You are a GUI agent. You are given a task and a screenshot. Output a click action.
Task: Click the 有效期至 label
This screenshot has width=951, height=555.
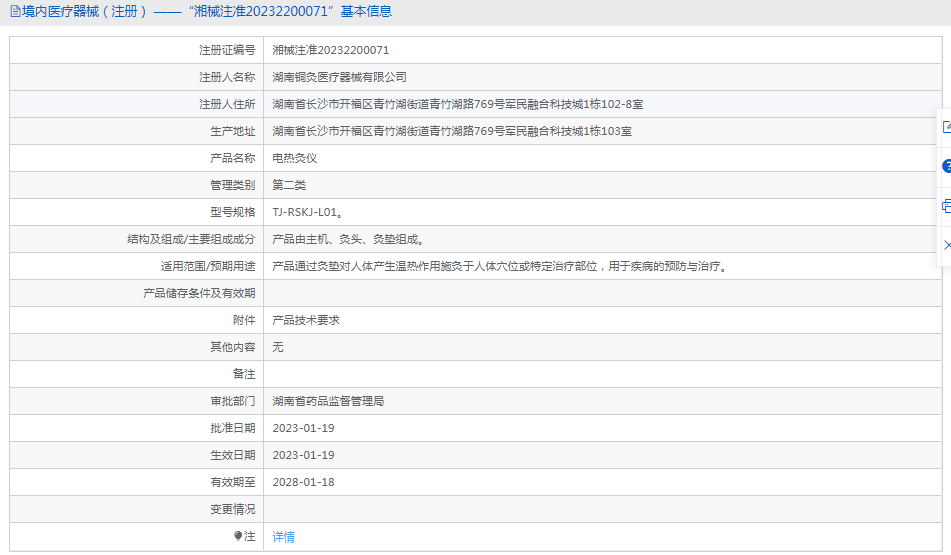pyautogui.click(x=233, y=482)
